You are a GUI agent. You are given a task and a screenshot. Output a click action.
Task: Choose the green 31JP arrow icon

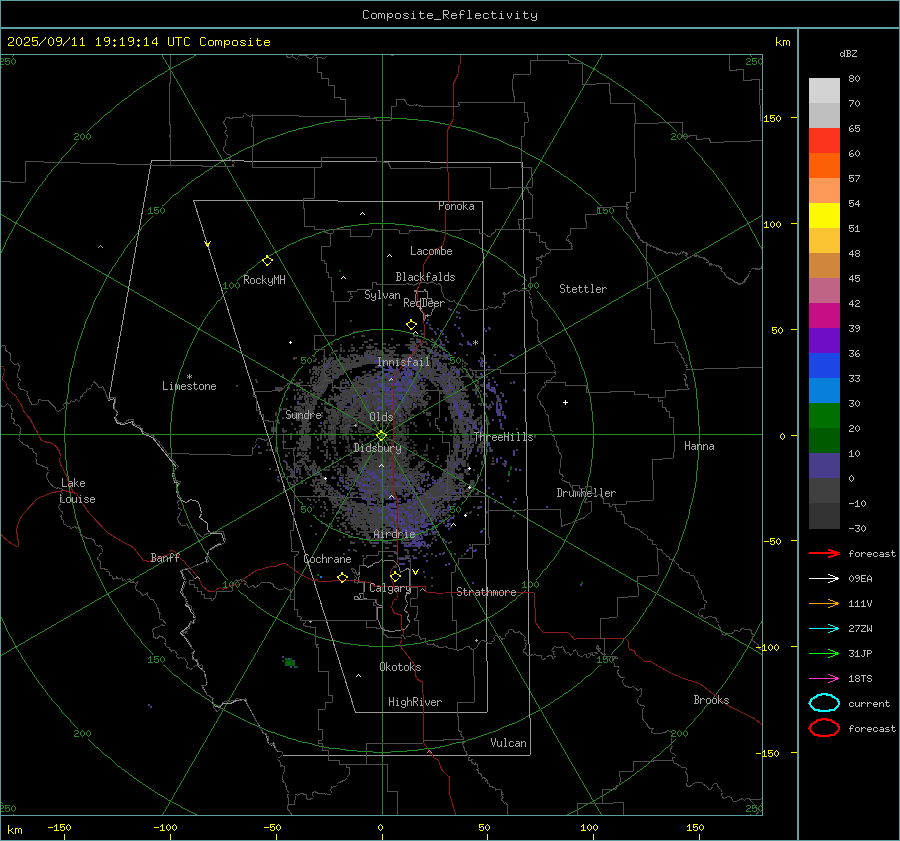click(x=824, y=653)
